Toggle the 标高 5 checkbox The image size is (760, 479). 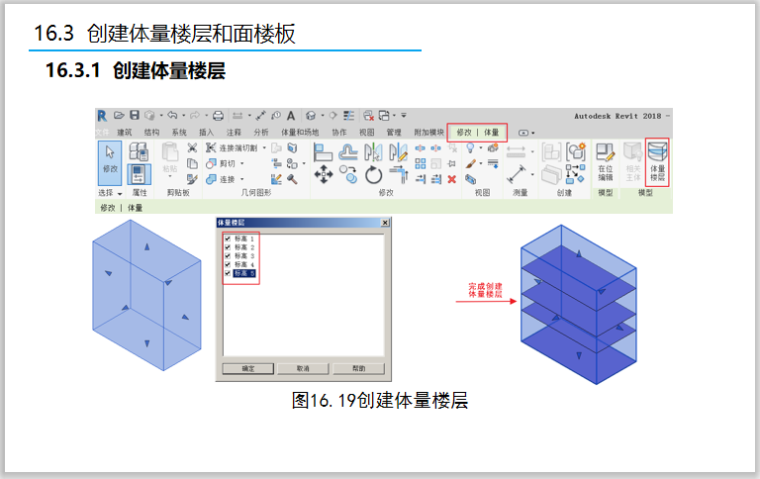[228, 272]
